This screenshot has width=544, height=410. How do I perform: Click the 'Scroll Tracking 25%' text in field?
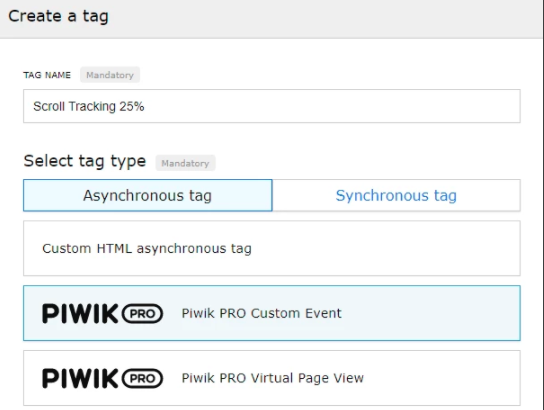(x=89, y=106)
